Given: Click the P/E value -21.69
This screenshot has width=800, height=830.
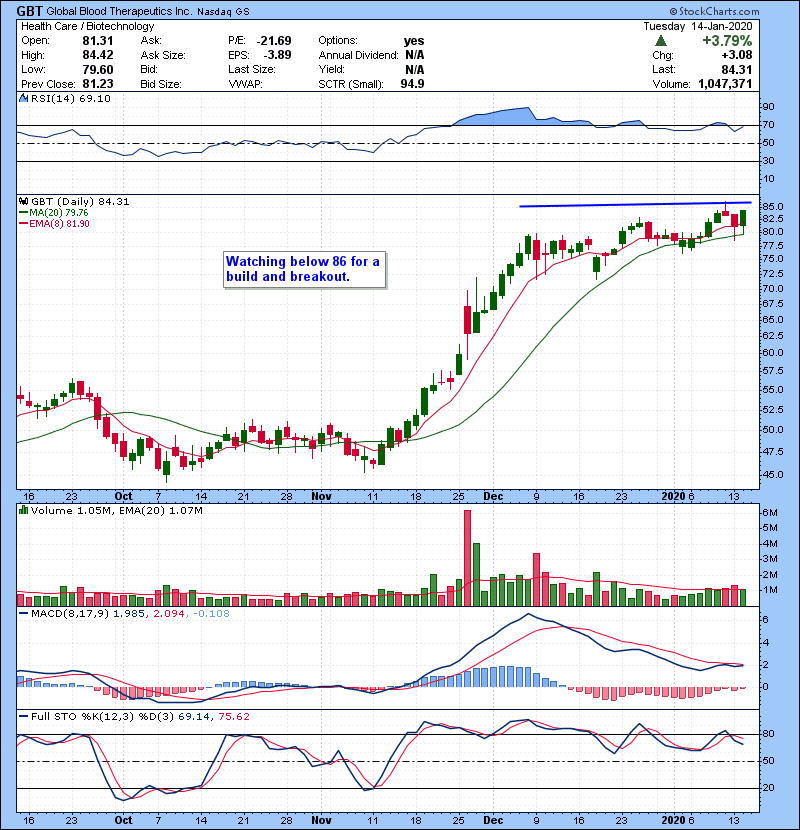Looking at the screenshot, I should click(274, 41).
